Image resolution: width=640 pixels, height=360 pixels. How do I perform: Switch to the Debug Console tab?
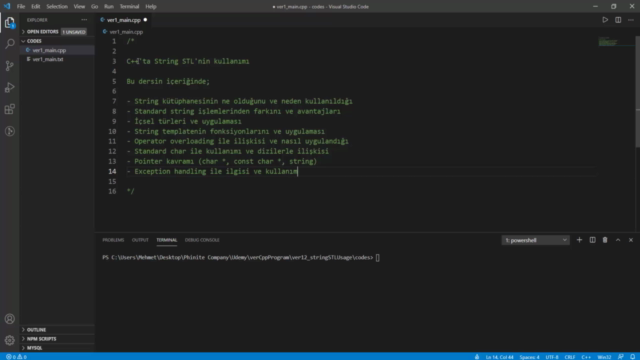pyautogui.click(x=202, y=240)
